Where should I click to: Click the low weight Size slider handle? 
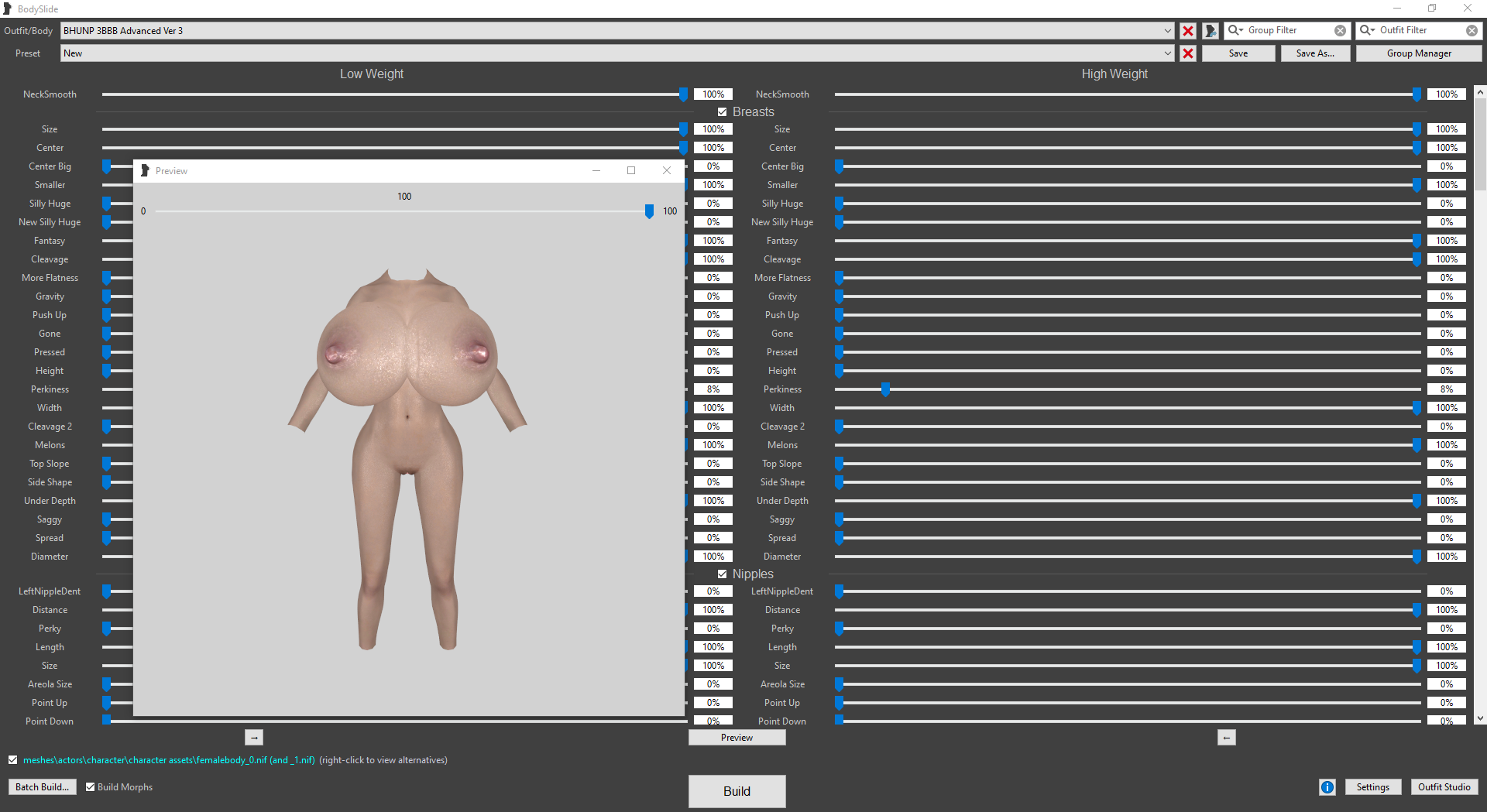(683, 129)
